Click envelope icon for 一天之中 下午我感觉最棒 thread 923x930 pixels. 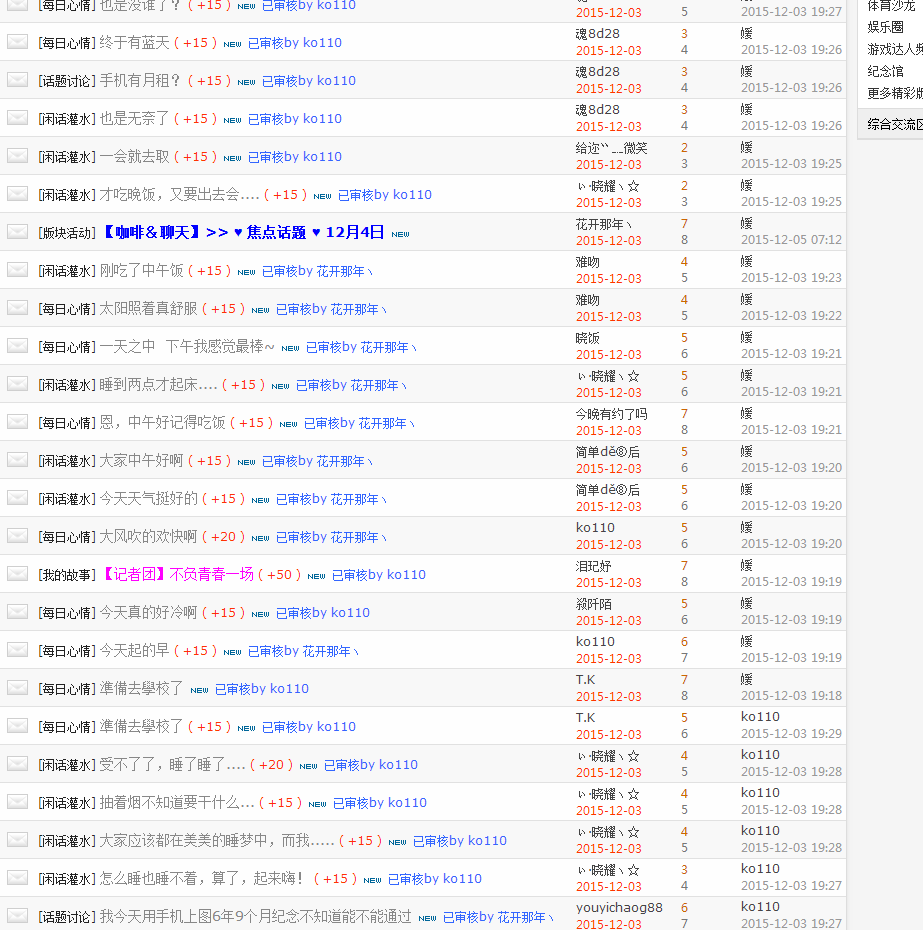click(17, 346)
